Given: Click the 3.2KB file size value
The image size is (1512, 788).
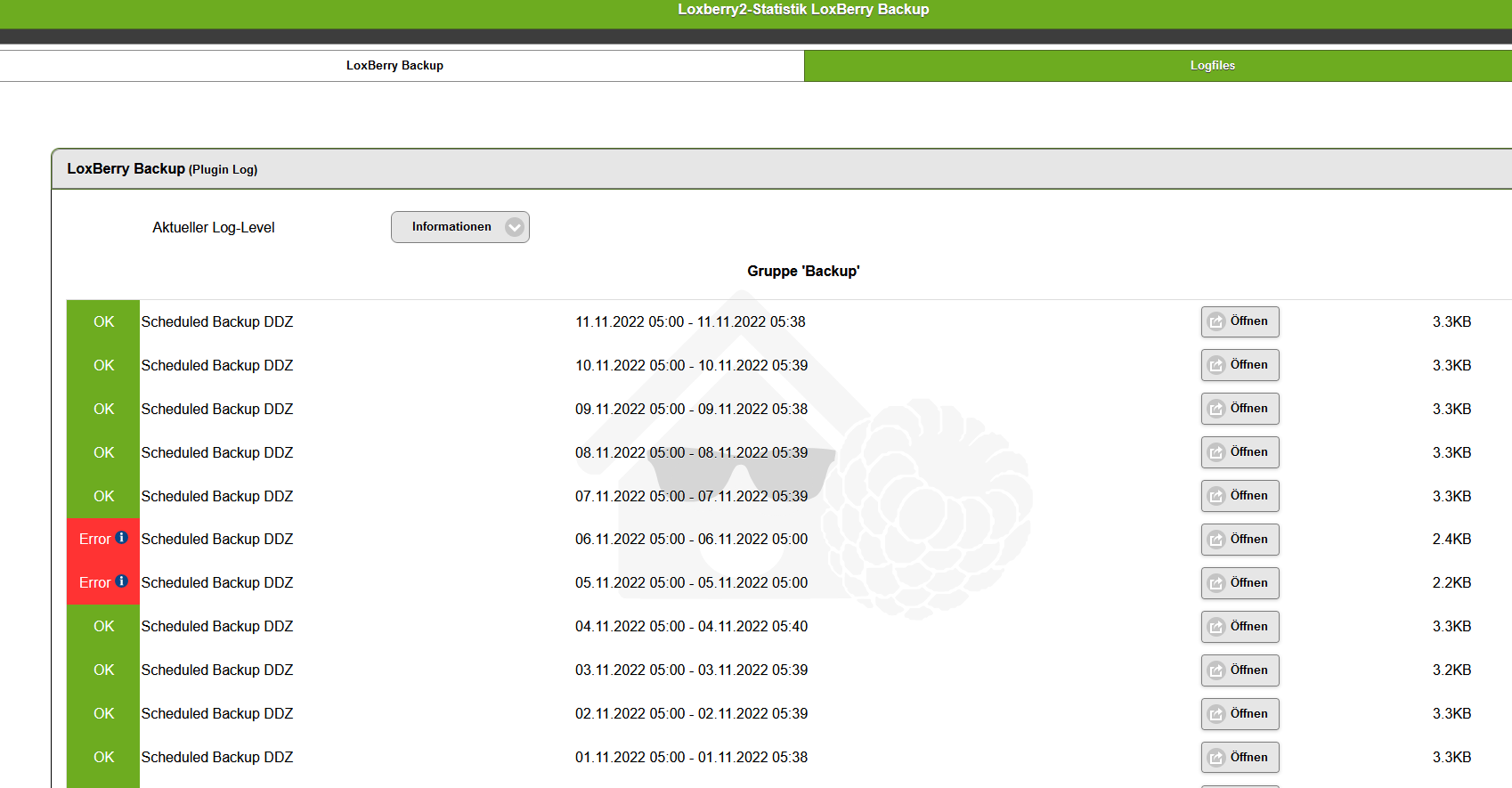Looking at the screenshot, I should (x=1451, y=670).
